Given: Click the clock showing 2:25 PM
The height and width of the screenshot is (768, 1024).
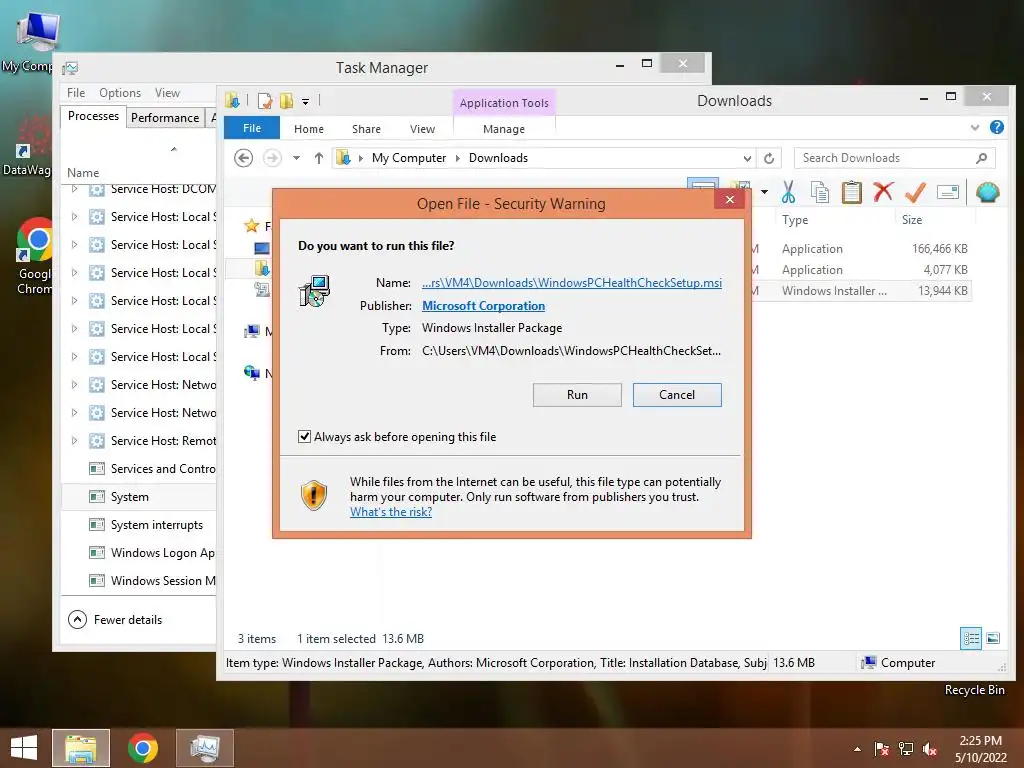Looking at the screenshot, I should click(x=980, y=741).
